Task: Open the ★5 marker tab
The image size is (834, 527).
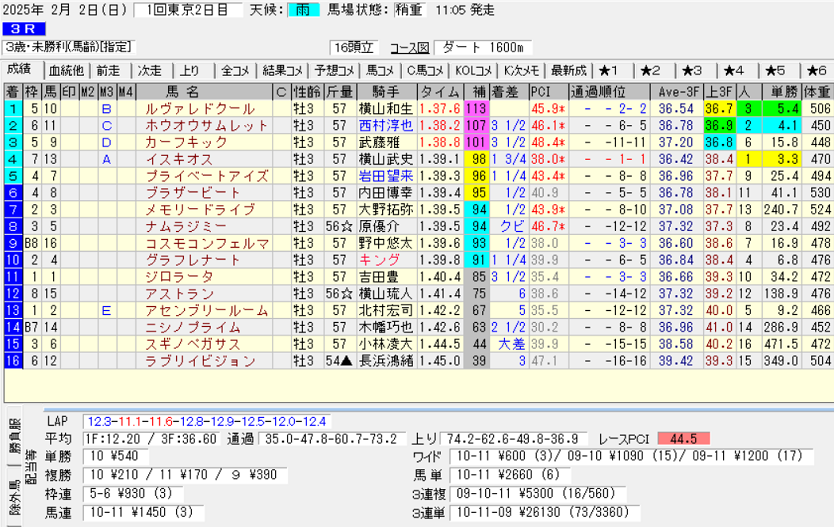Action: pyautogui.click(x=775, y=71)
